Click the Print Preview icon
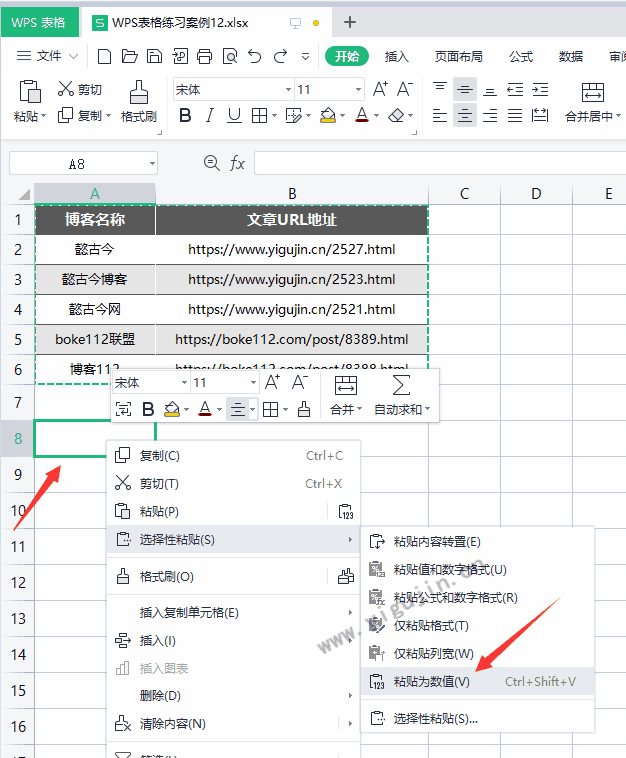The image size is (626, 758). pyautogui.click(x=230, y=57)
